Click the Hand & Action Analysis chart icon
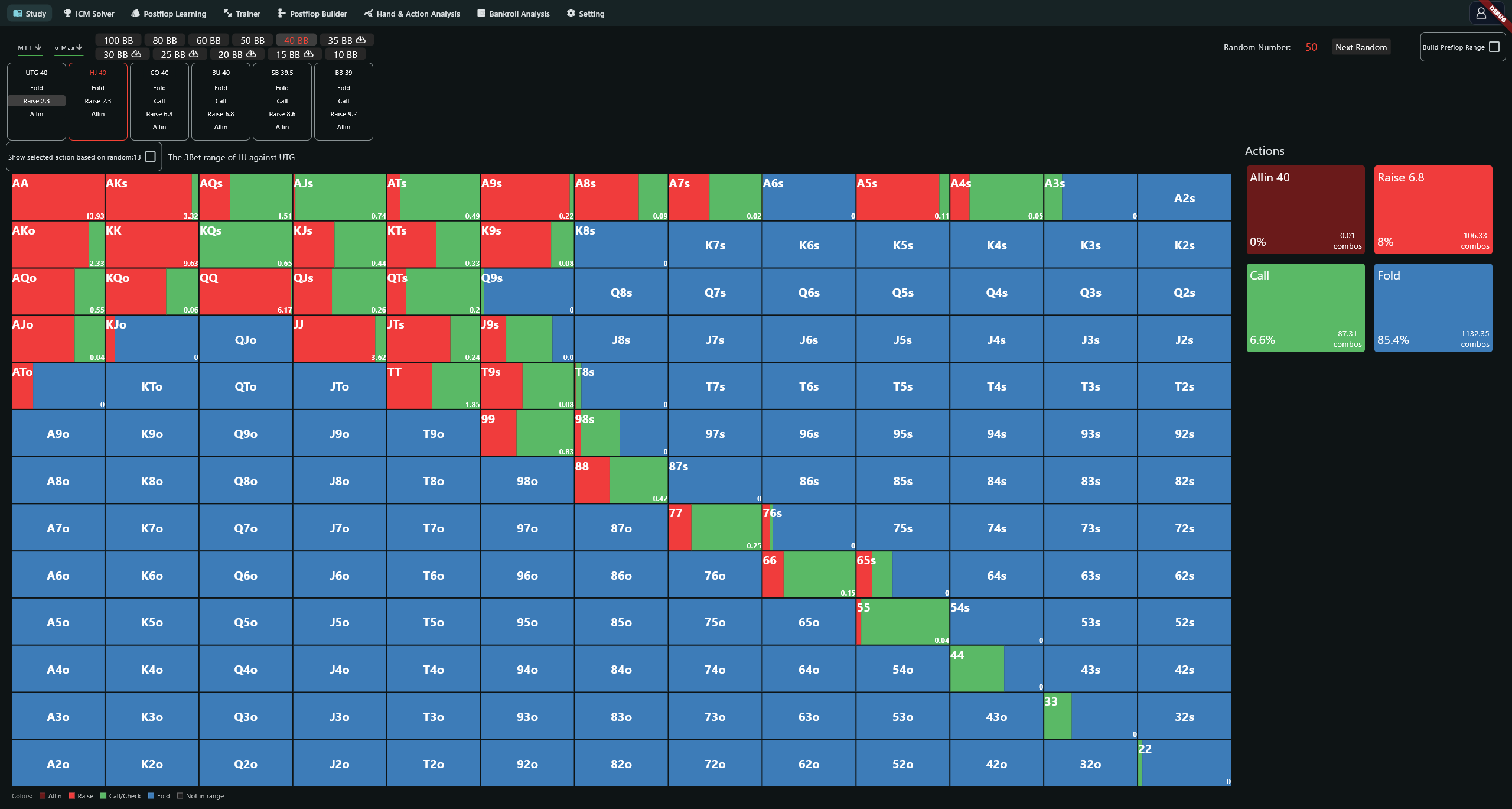This screenshot has height=809, width=1512. pyautogui.click(x=369, y=13)
